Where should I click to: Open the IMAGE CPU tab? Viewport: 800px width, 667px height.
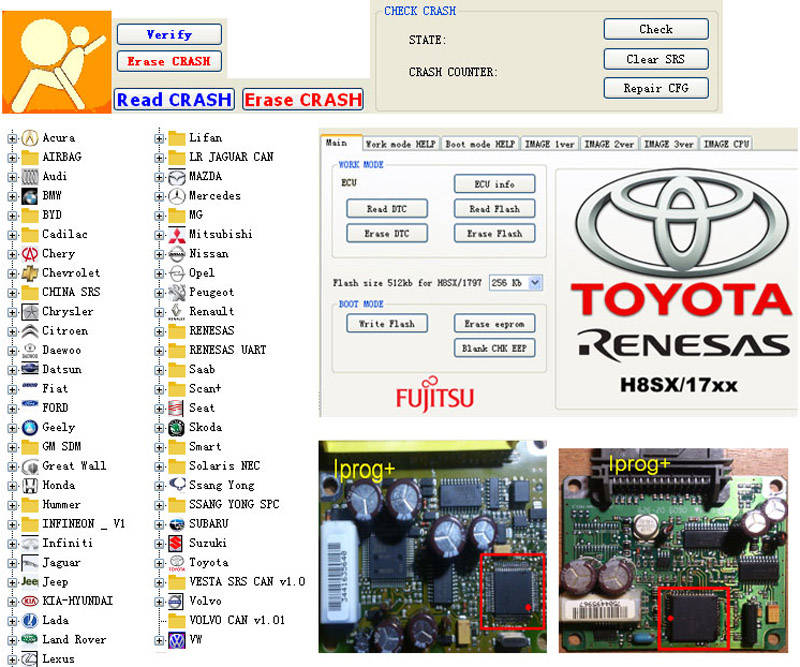coord(726,144)
